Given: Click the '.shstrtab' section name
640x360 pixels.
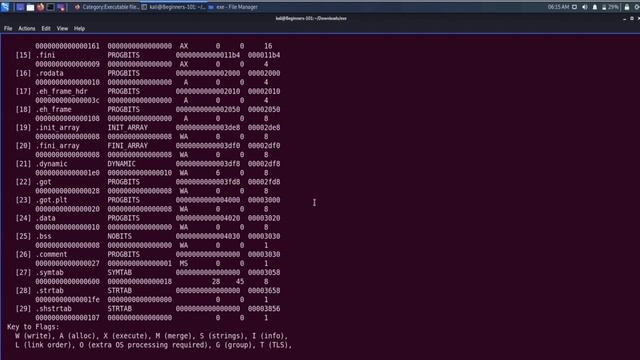Looking at the screenshot, I should tap(53, 309).
